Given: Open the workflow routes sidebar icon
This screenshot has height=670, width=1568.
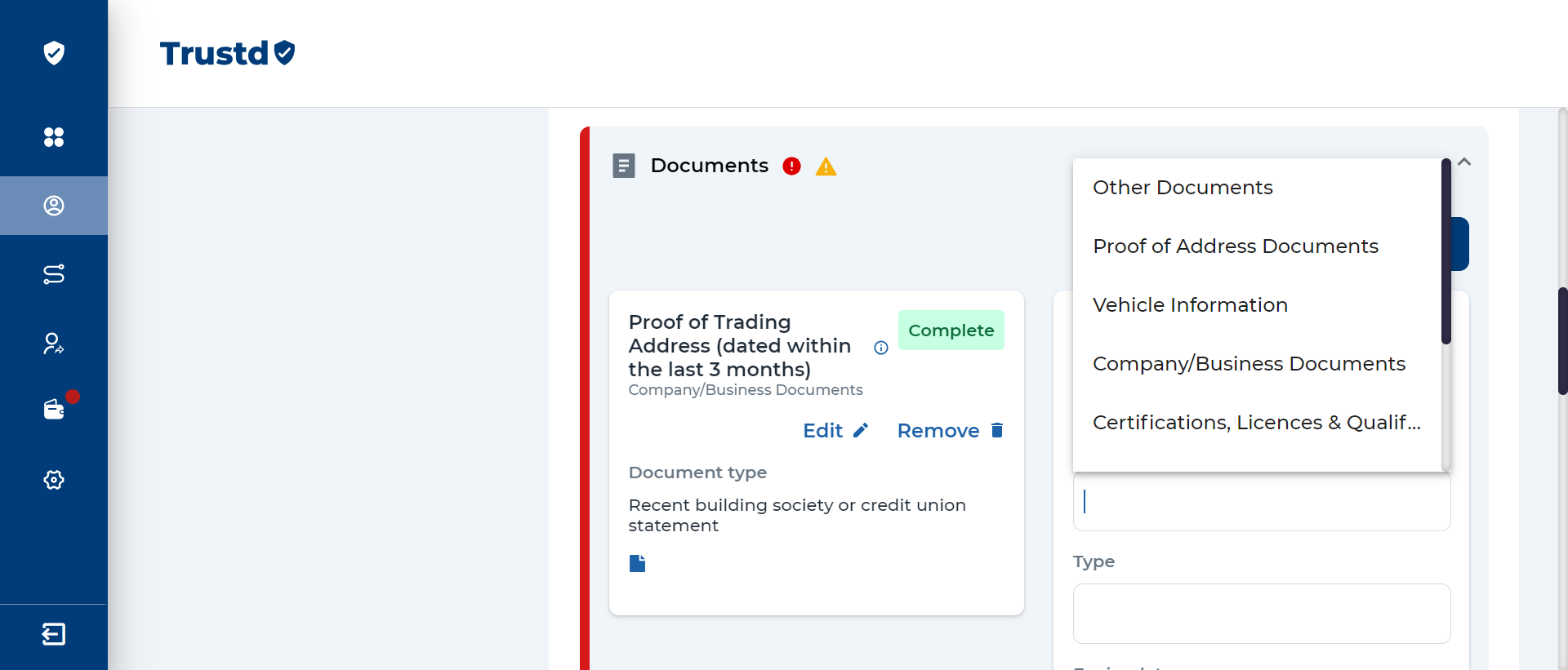Looking at the screenshot, I should [x=54, y=274].
